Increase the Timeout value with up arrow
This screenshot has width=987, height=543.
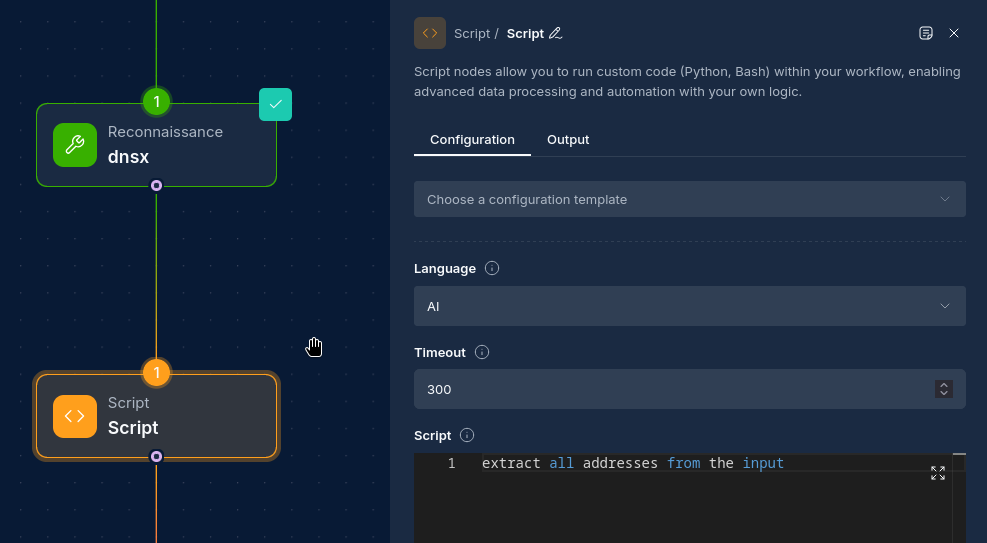coord(944,384)
